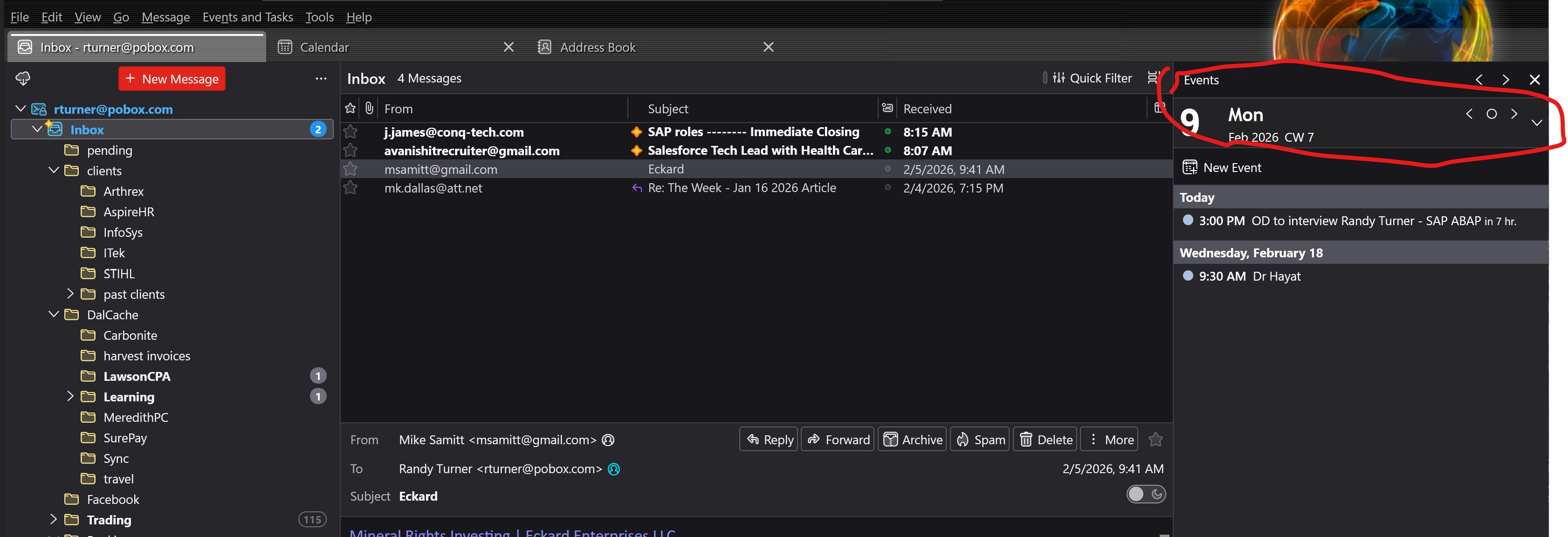Click the New Event calendar icon
1568x537 pixels.
pos(1190,167)
